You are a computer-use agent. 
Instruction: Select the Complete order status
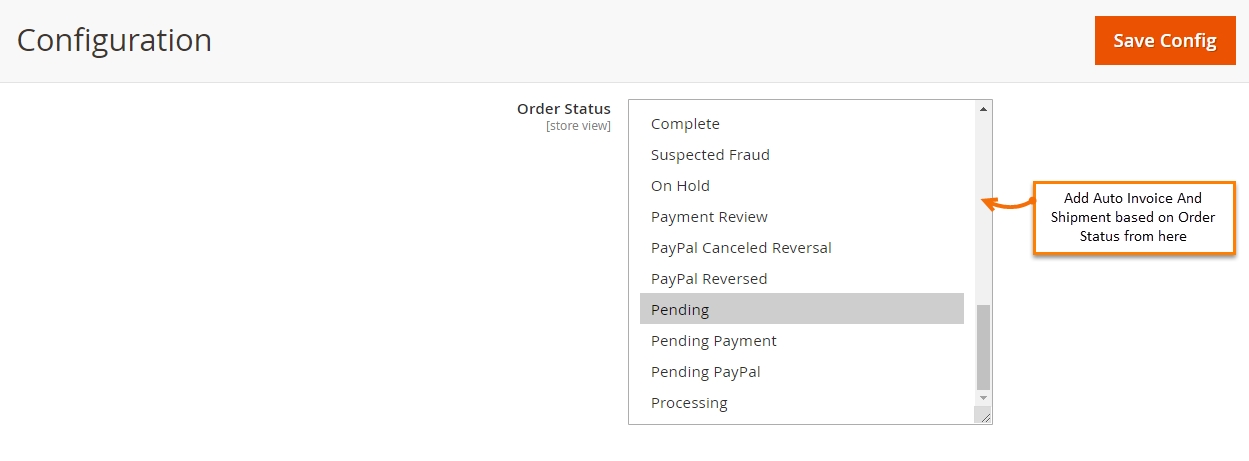point(685,124)
